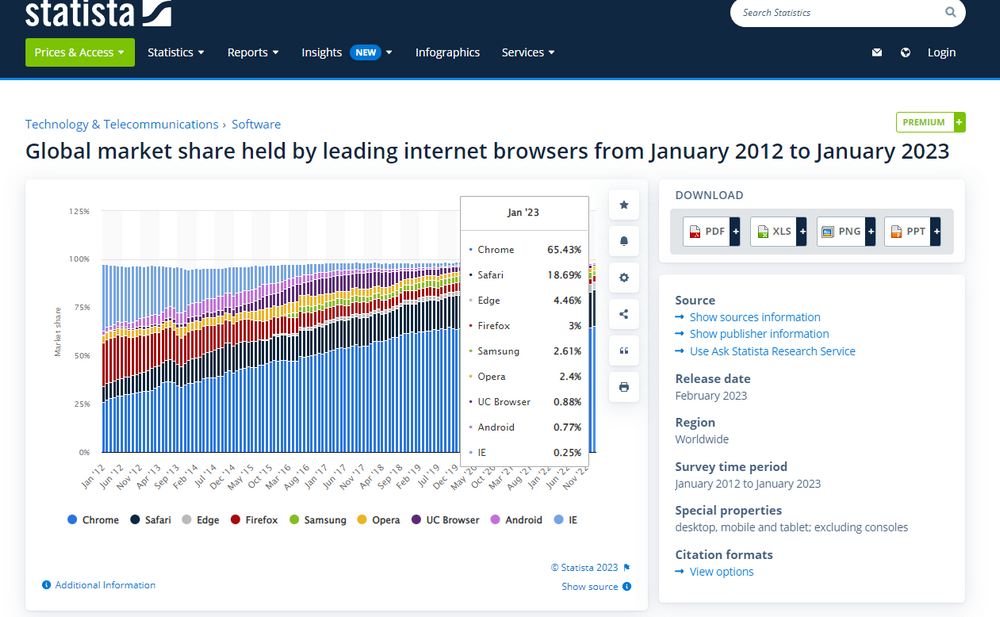Open the Software breadcrumb link

256,124
